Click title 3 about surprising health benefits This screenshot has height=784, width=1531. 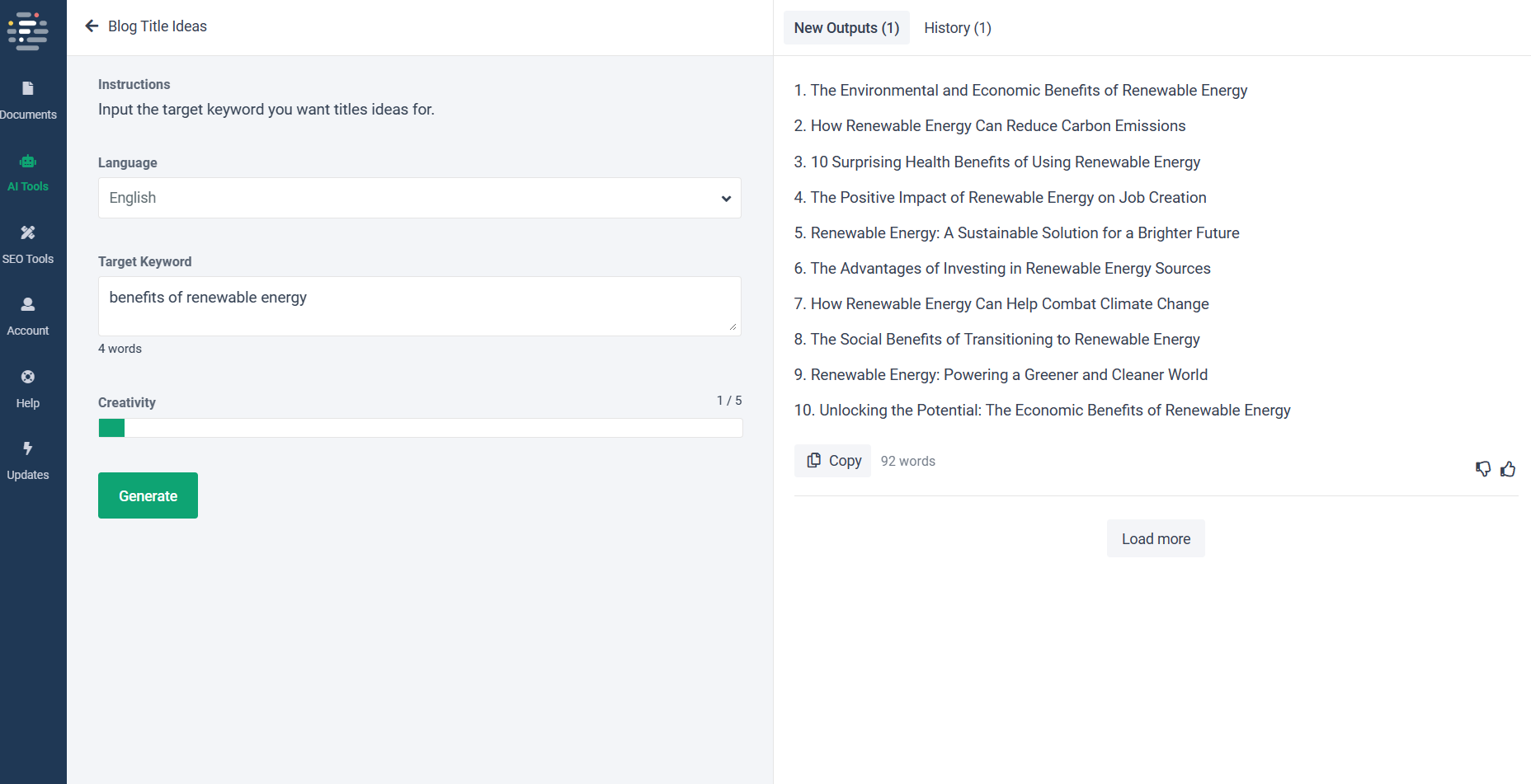click(x=997, y=162)
